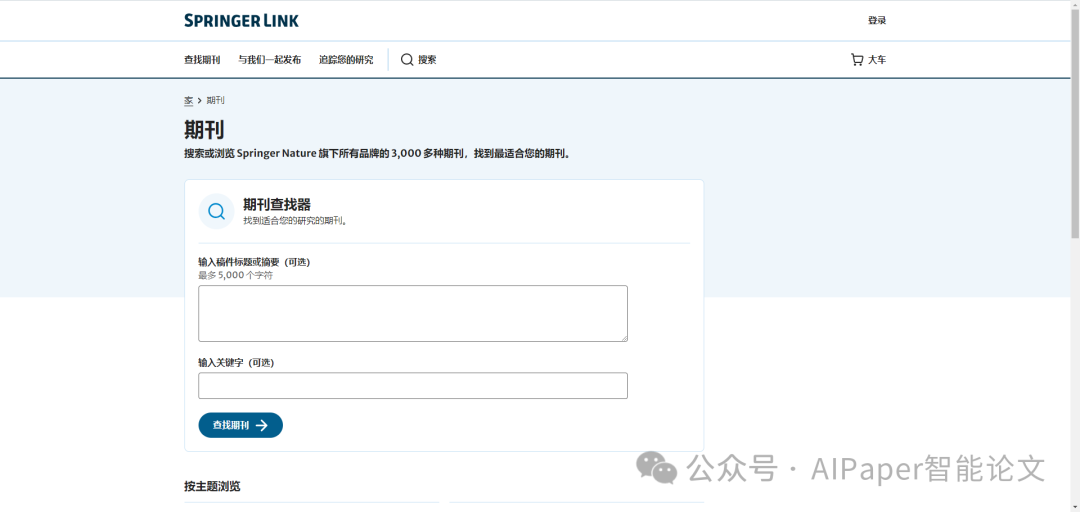Click the arrow icon on 查找期刊 button
The width and height of the screenshot is (1080, 512).
point(261,425)
